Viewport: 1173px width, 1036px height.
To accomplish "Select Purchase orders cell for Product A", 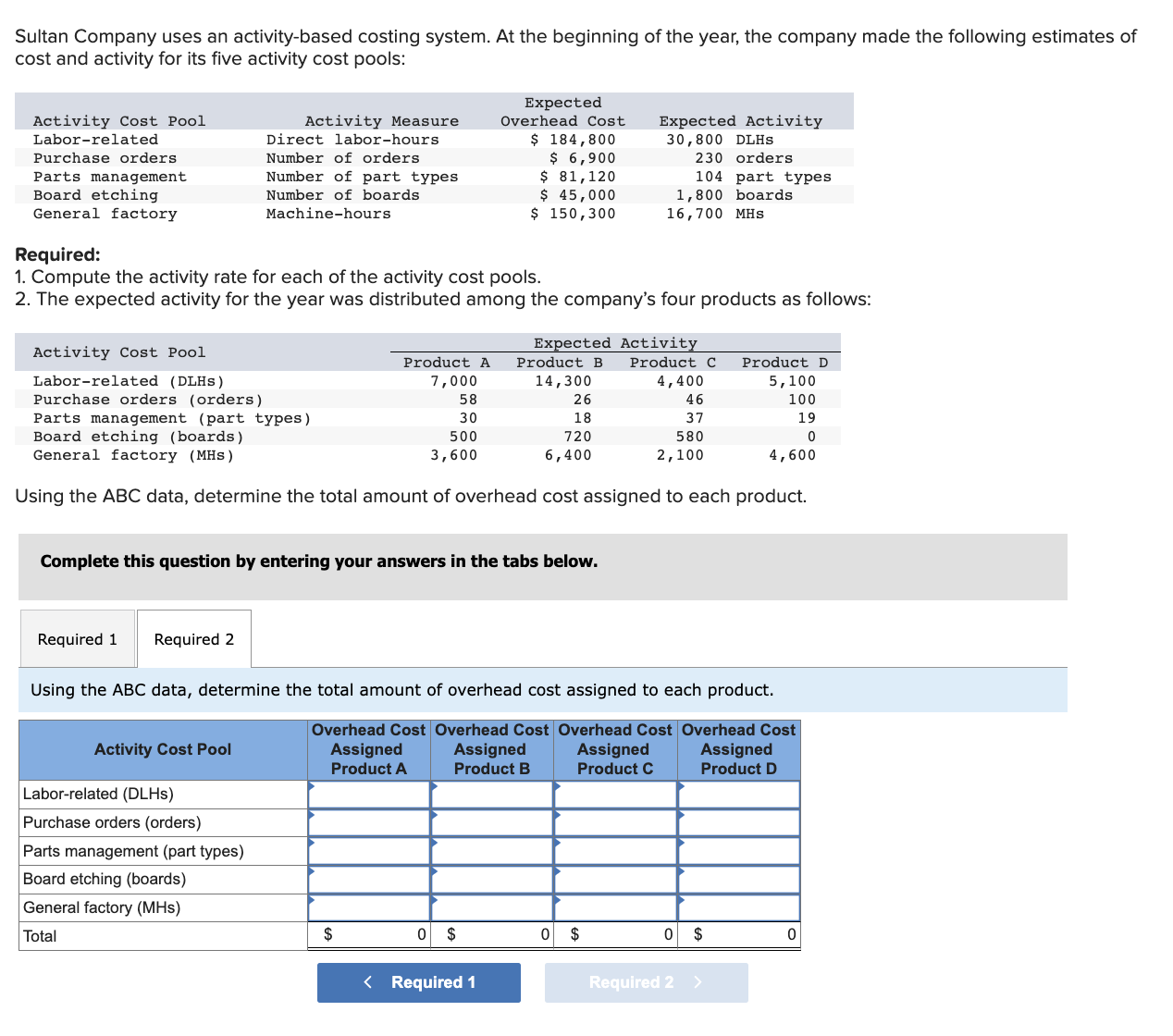I will pyautogui.click(x=368, y=821).
